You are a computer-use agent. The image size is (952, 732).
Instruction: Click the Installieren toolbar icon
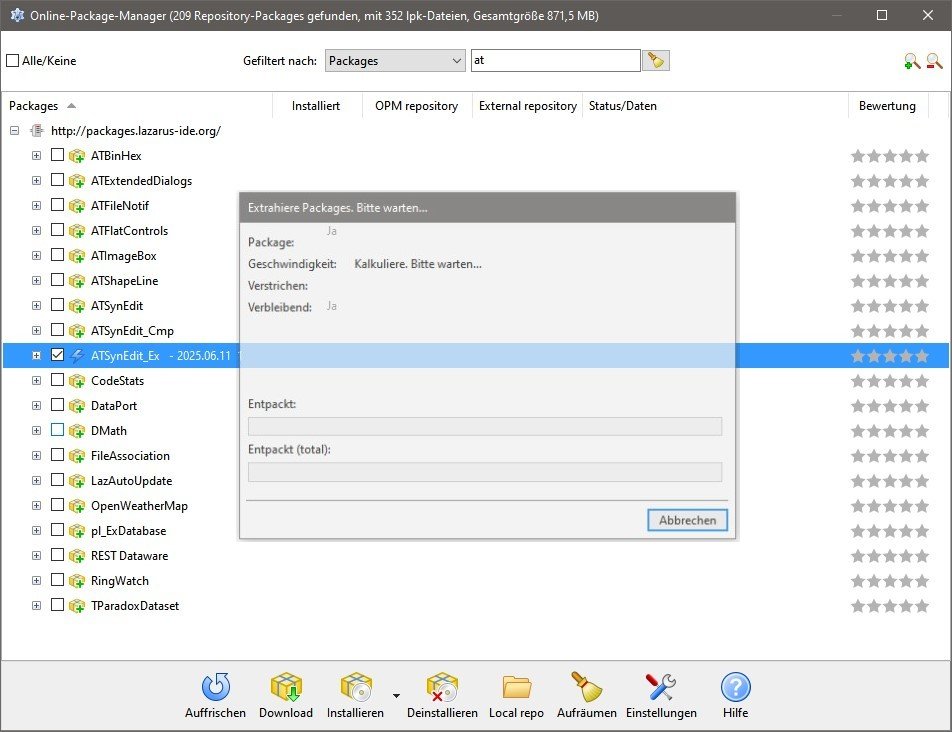[356, 686]
